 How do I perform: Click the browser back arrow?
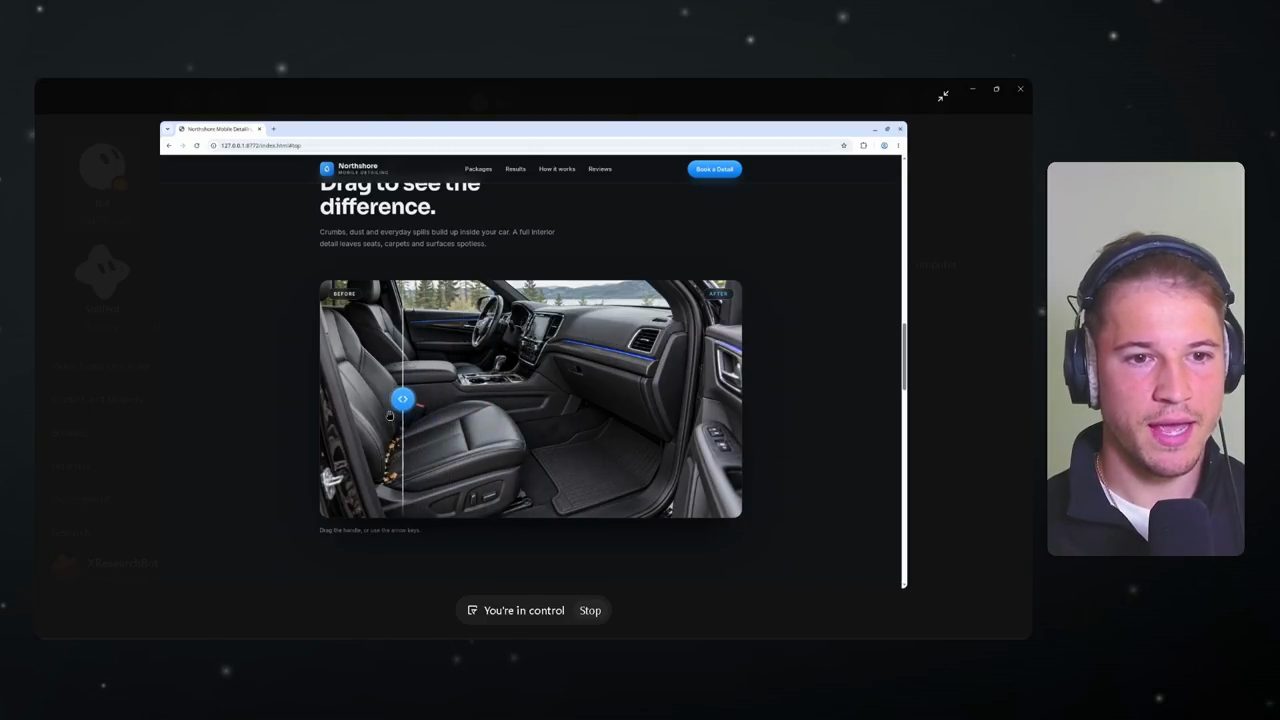169,146
